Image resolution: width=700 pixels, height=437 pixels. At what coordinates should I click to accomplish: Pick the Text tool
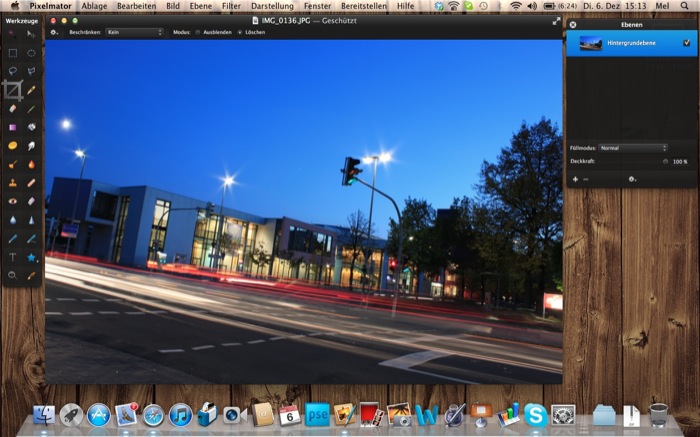tap(12, 256)
